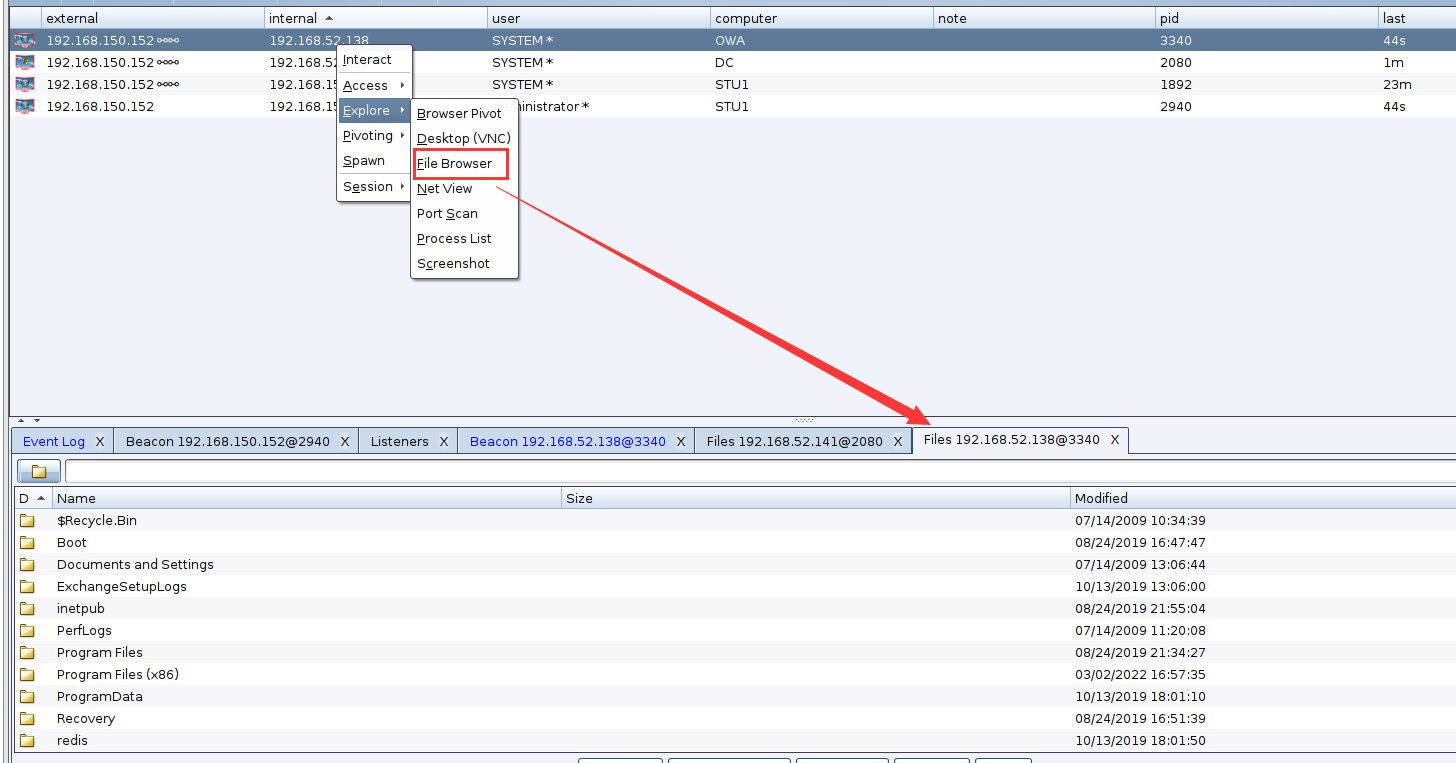Close the Beacon 192.168.52.138@3340 tab
1456x763 pixels.
[x=681, y=441]
